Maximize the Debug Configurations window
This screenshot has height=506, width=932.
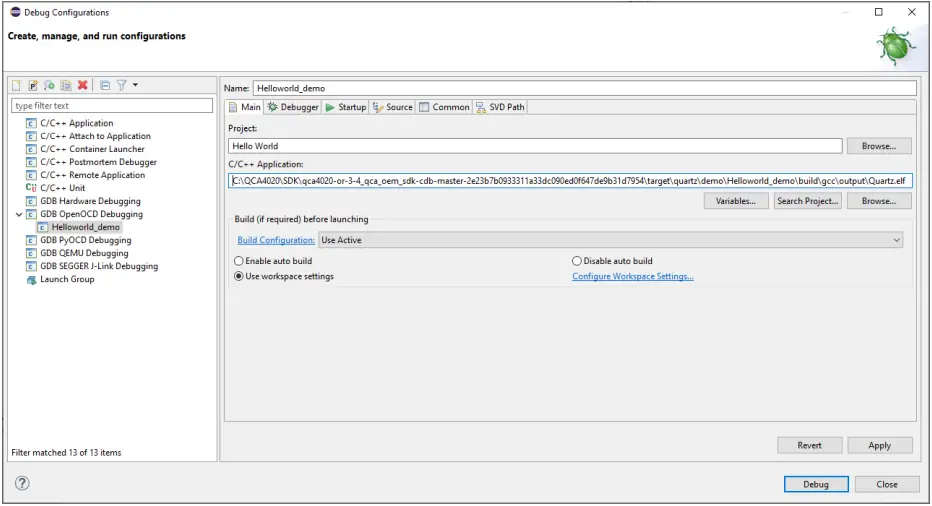click(x=879, y=12)
